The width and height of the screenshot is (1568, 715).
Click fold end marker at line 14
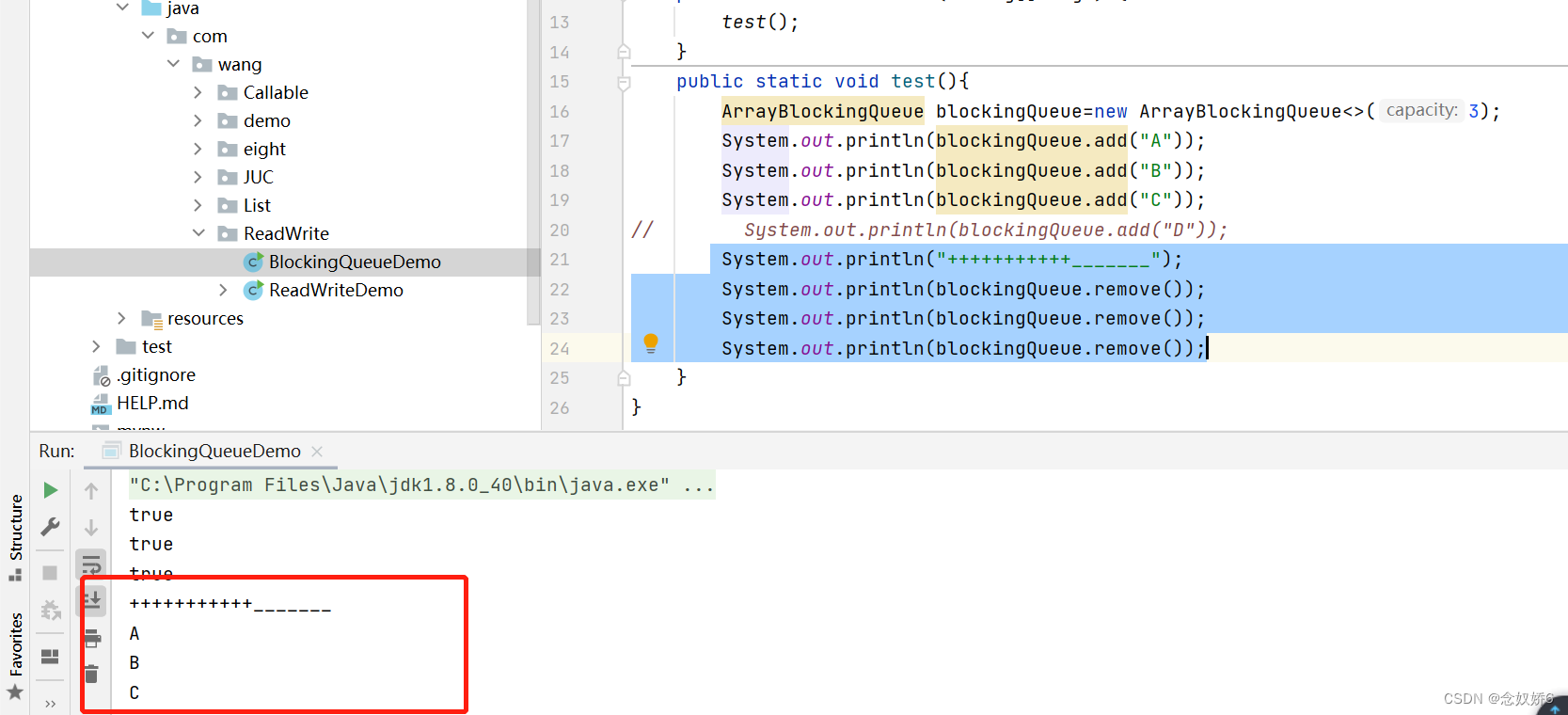(624, 52)
